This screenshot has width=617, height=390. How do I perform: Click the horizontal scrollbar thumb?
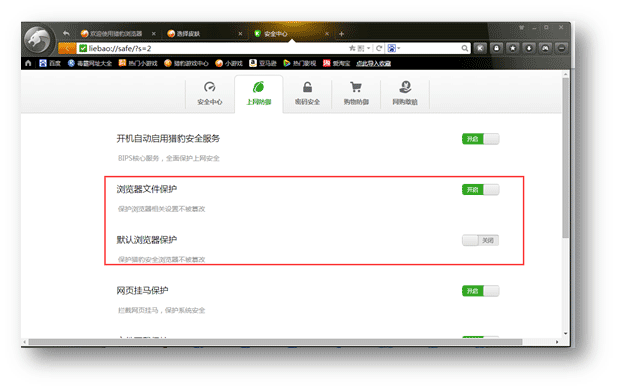coord(275,342)
